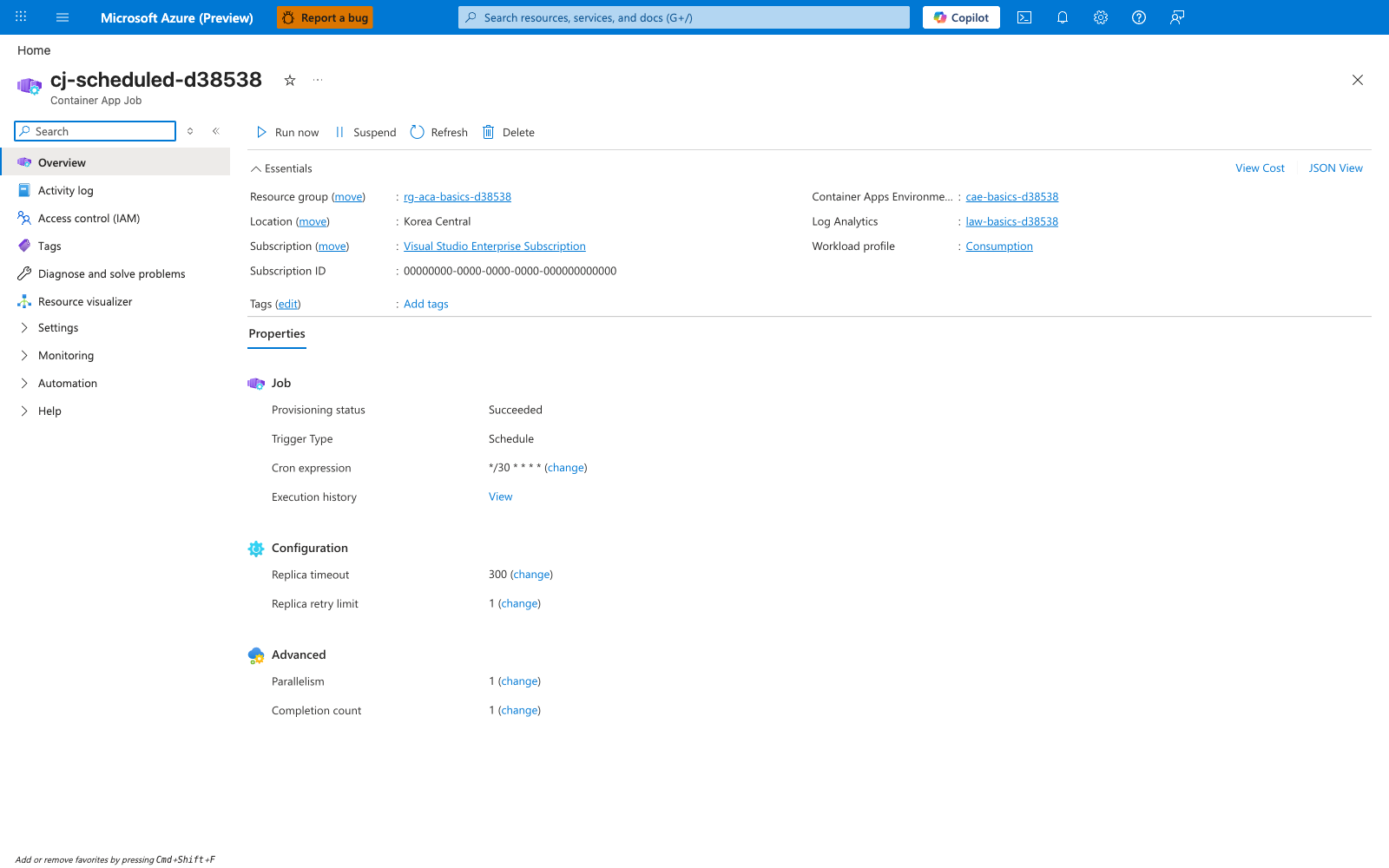Select the Properties tab

[x=277, y=334]
